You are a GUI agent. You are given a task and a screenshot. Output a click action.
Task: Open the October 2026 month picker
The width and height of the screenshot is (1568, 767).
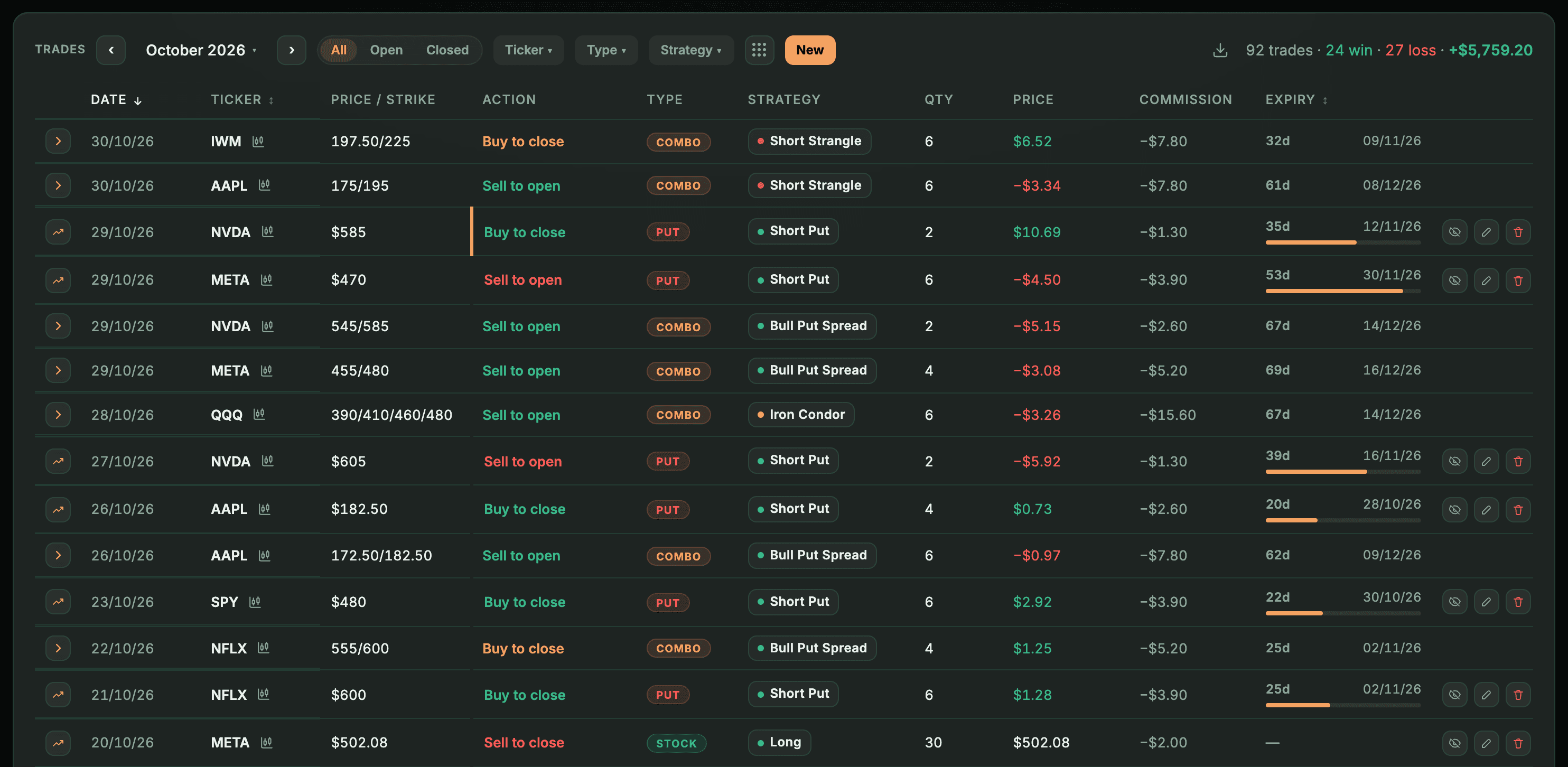(201, 50)
